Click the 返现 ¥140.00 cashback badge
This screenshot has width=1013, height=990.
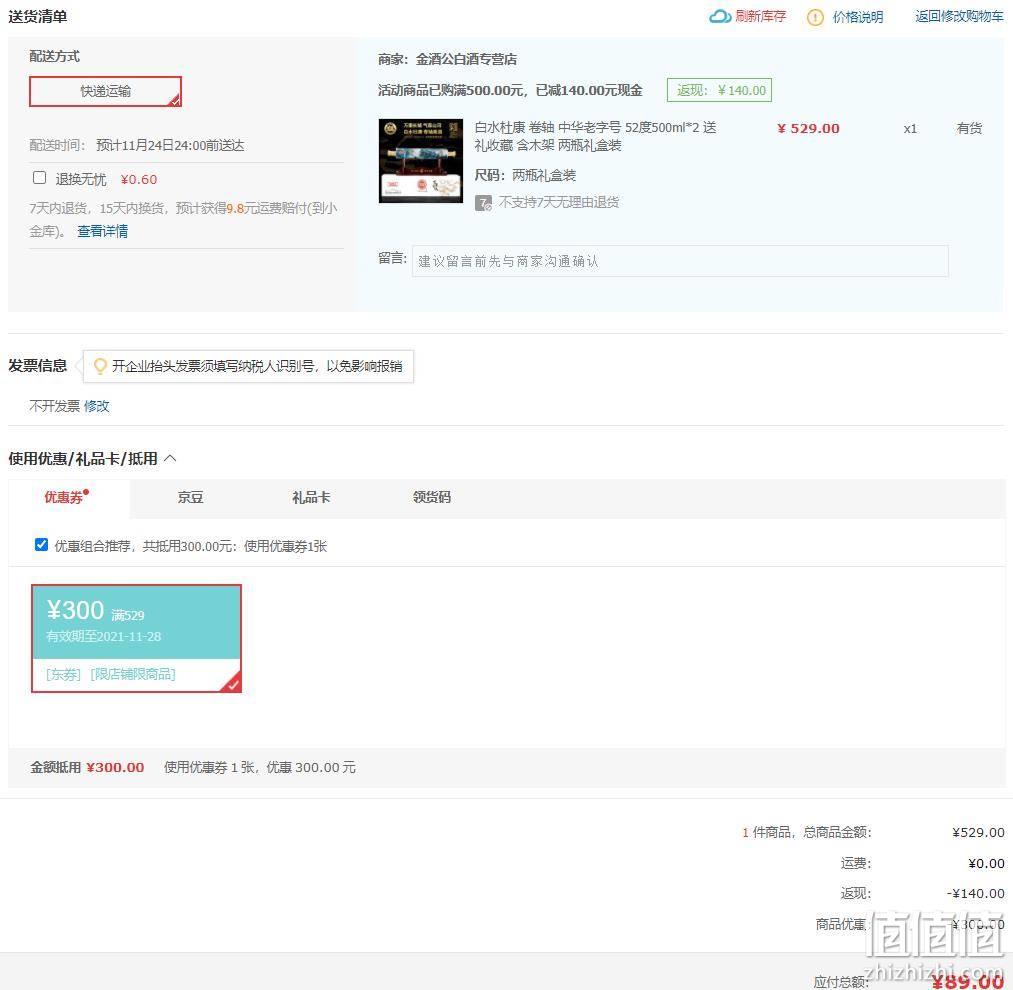[x=720, y=90]
